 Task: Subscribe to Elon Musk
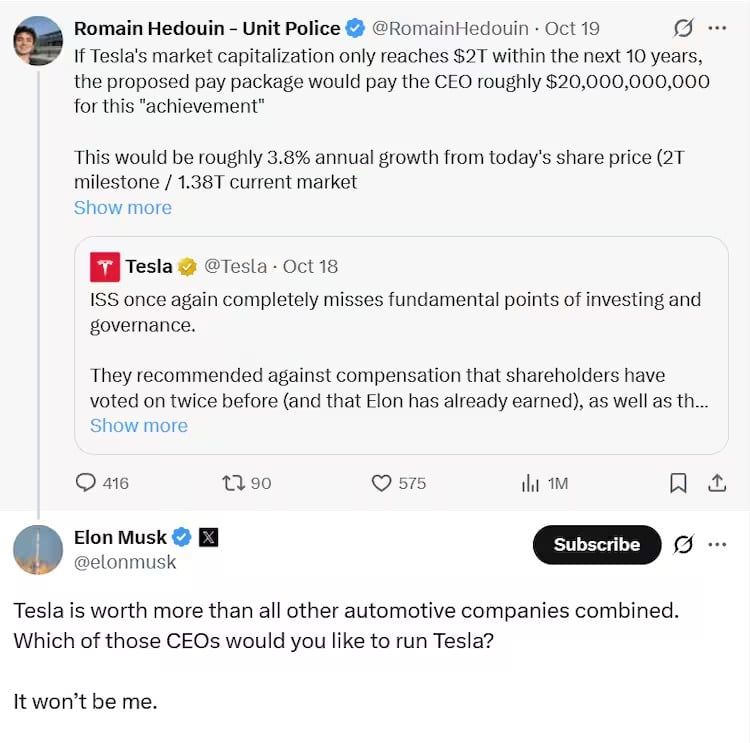coord(596,545)
